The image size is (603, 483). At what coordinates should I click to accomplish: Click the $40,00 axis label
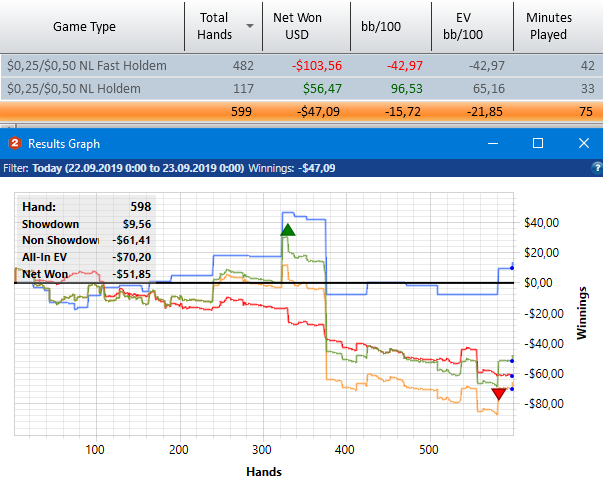(541, 222)
